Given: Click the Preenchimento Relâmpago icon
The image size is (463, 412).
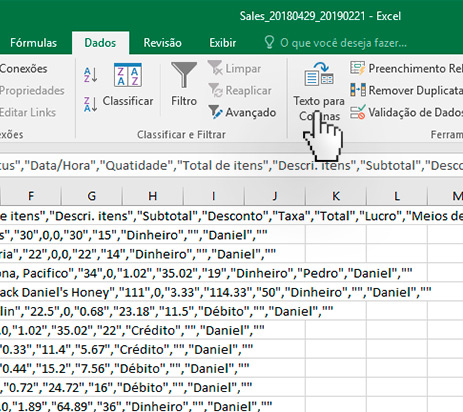Looking at the screenshot, I should pyautogui.click(x=358, y=68).
